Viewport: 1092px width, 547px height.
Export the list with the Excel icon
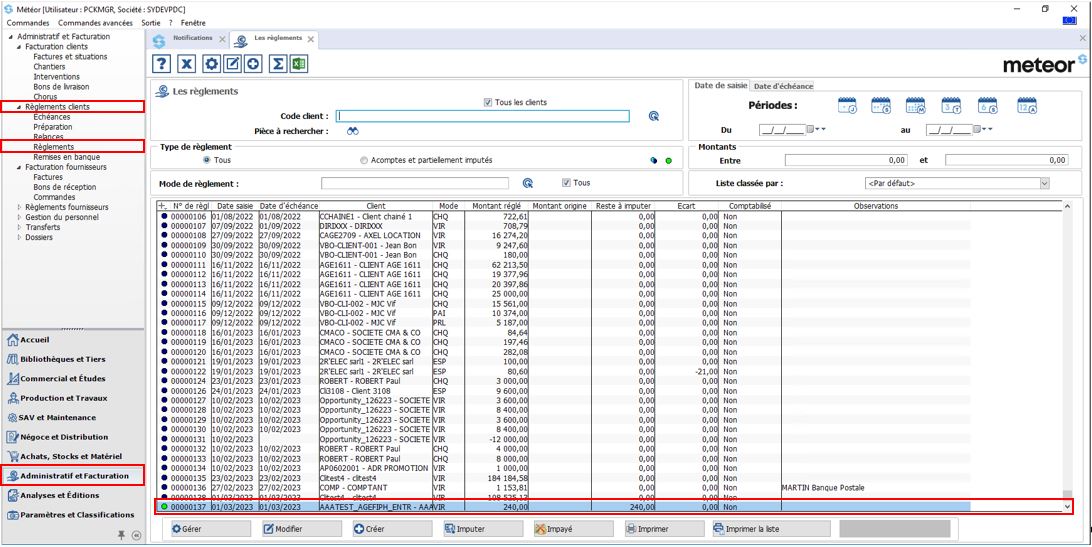(299, 64)
